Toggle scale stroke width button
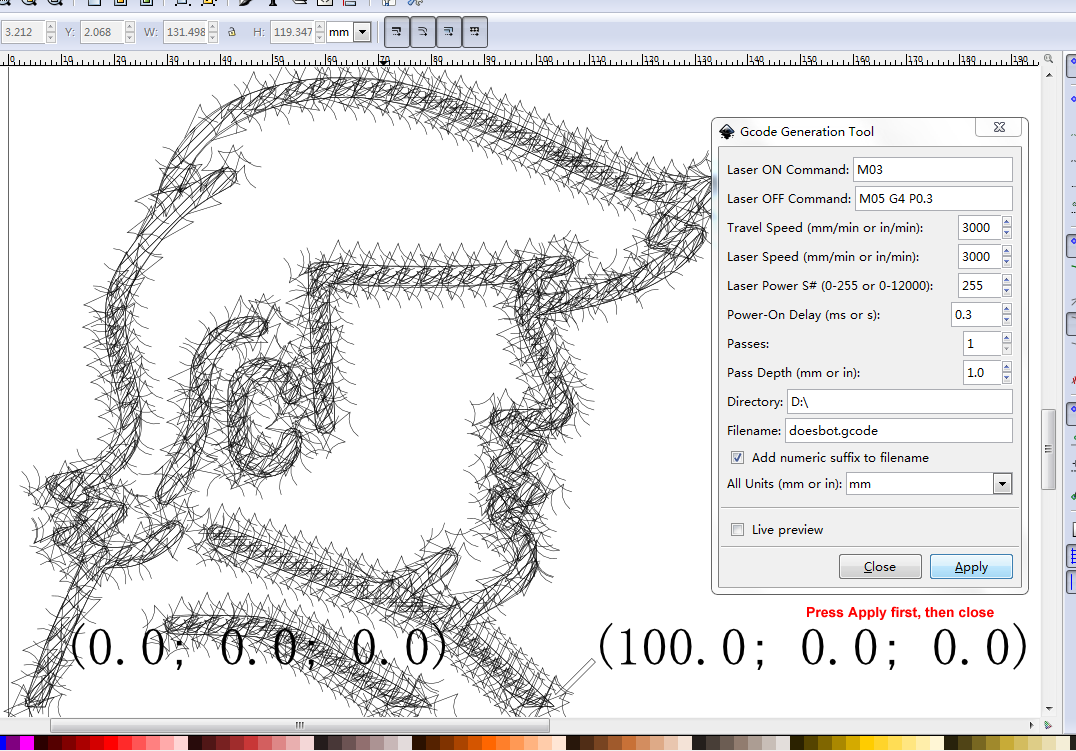1076x751 pixels. coord(396,32)
